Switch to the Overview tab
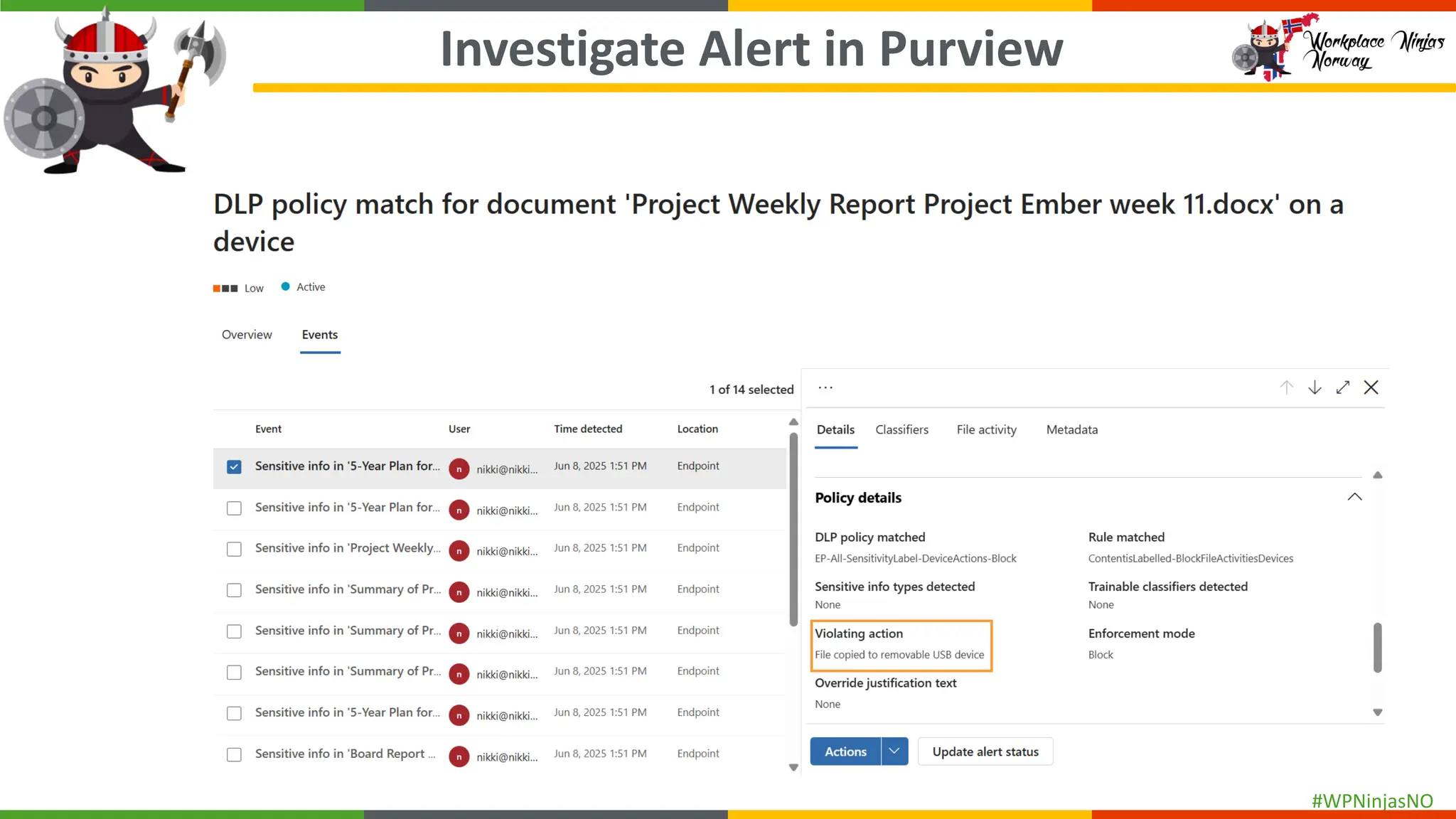Viewport: 1456px width, 819px height. click(x=247, y=335)
